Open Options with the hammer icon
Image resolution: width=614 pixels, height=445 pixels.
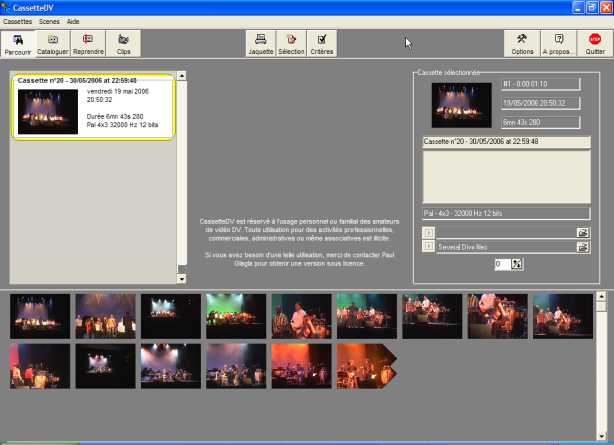point(522,43)
